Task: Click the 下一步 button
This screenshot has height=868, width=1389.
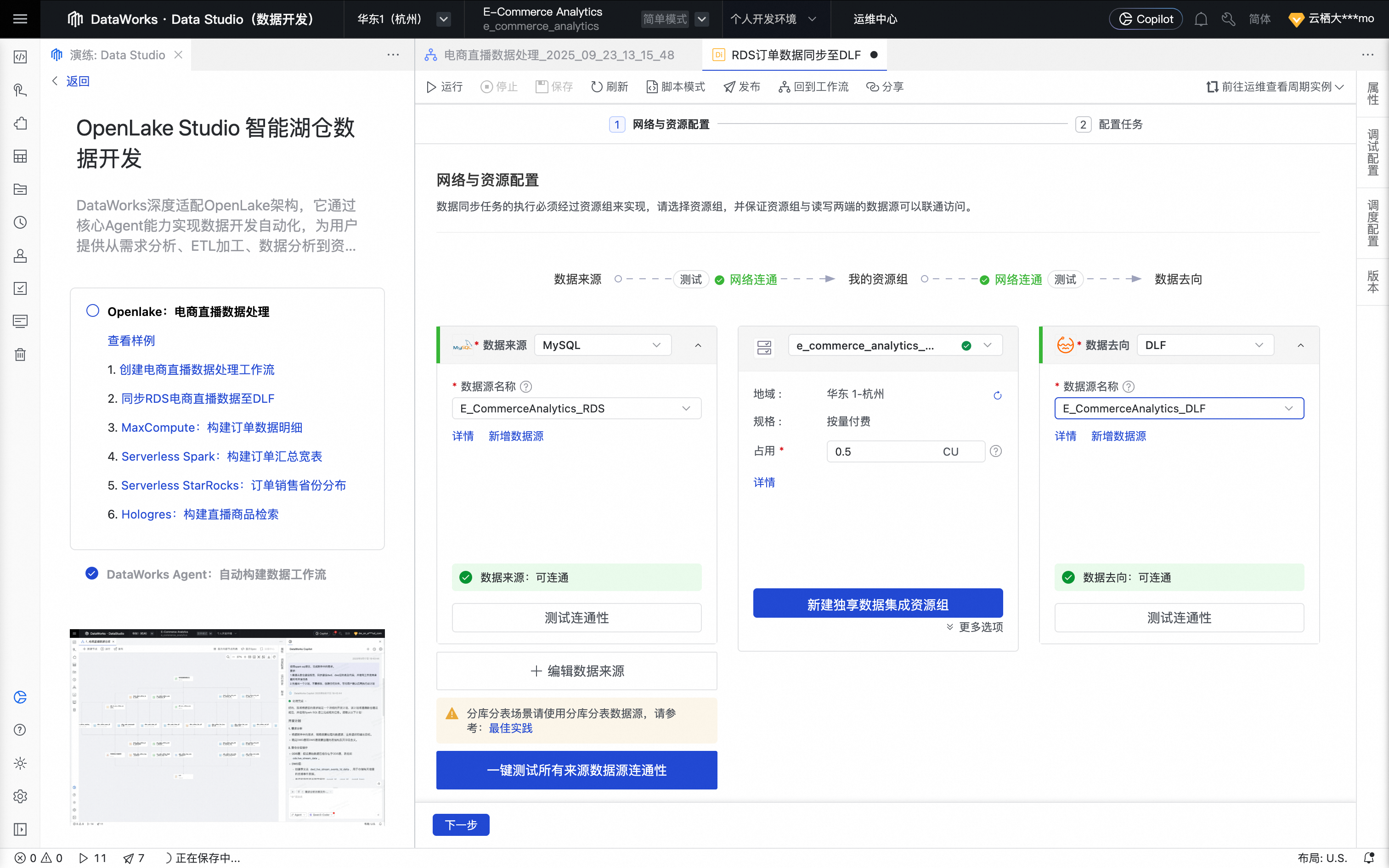Action: click(x=461, y=824)
